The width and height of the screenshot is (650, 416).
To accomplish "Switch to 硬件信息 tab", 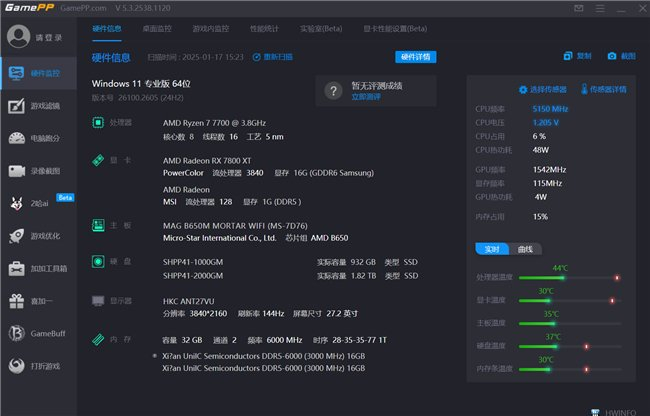I will pos(107,29).
